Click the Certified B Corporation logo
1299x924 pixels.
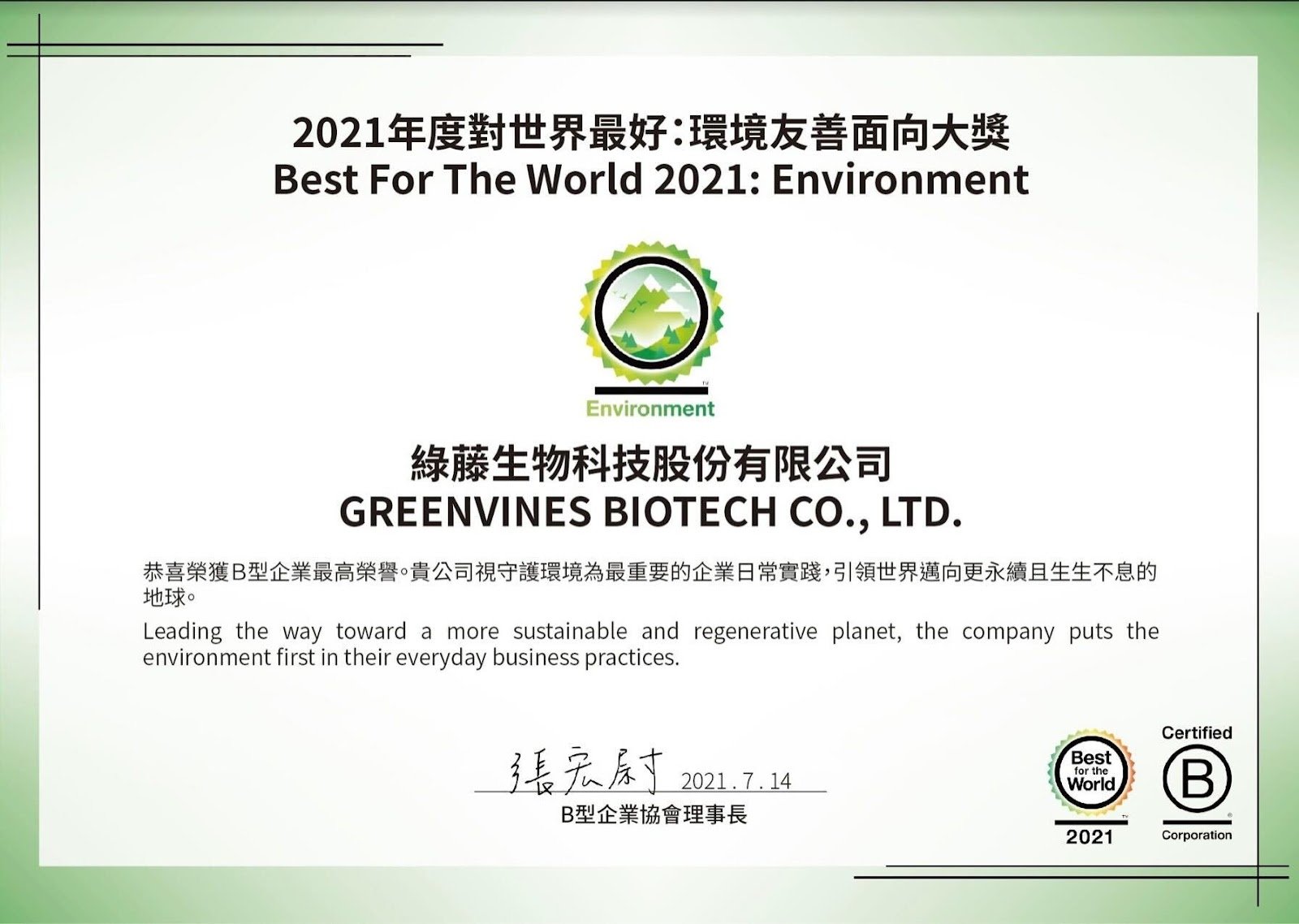tap(1197, 782)
